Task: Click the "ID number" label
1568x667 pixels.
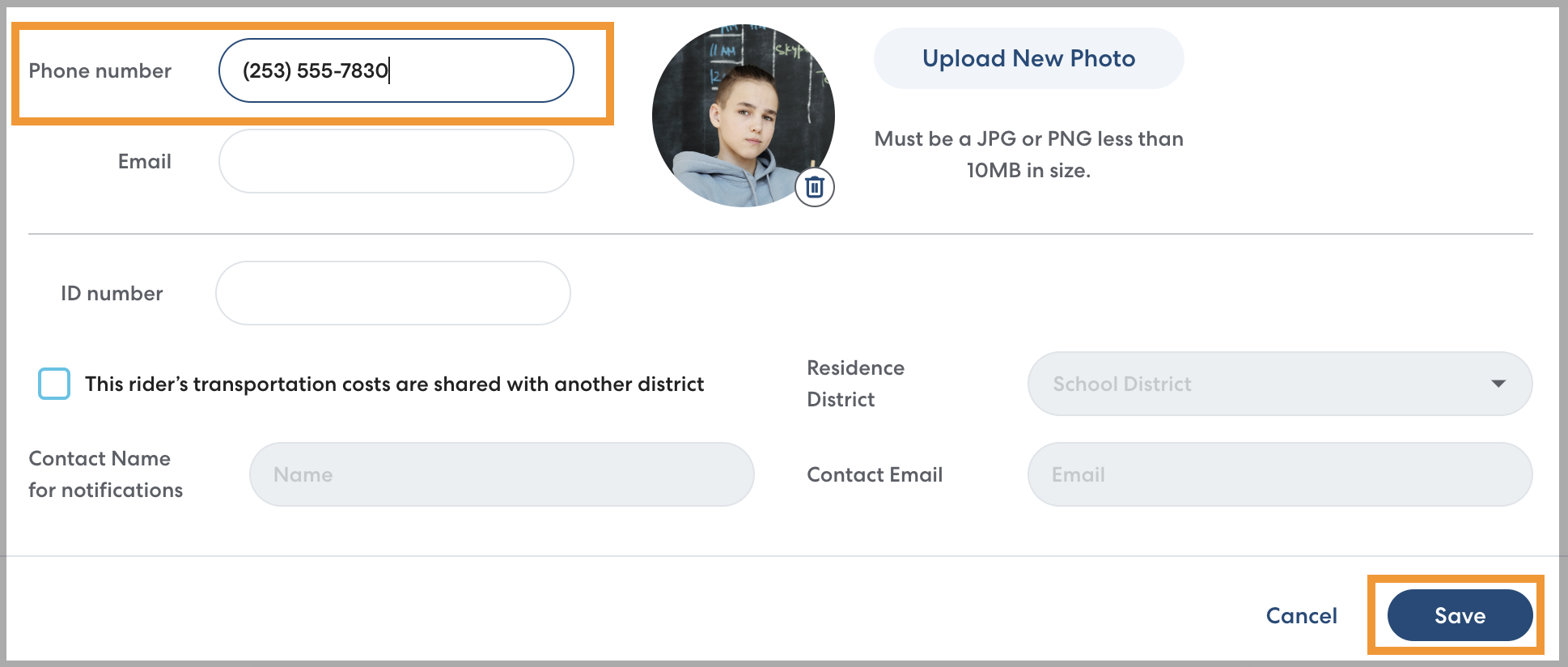Action: tap(112, 293)
